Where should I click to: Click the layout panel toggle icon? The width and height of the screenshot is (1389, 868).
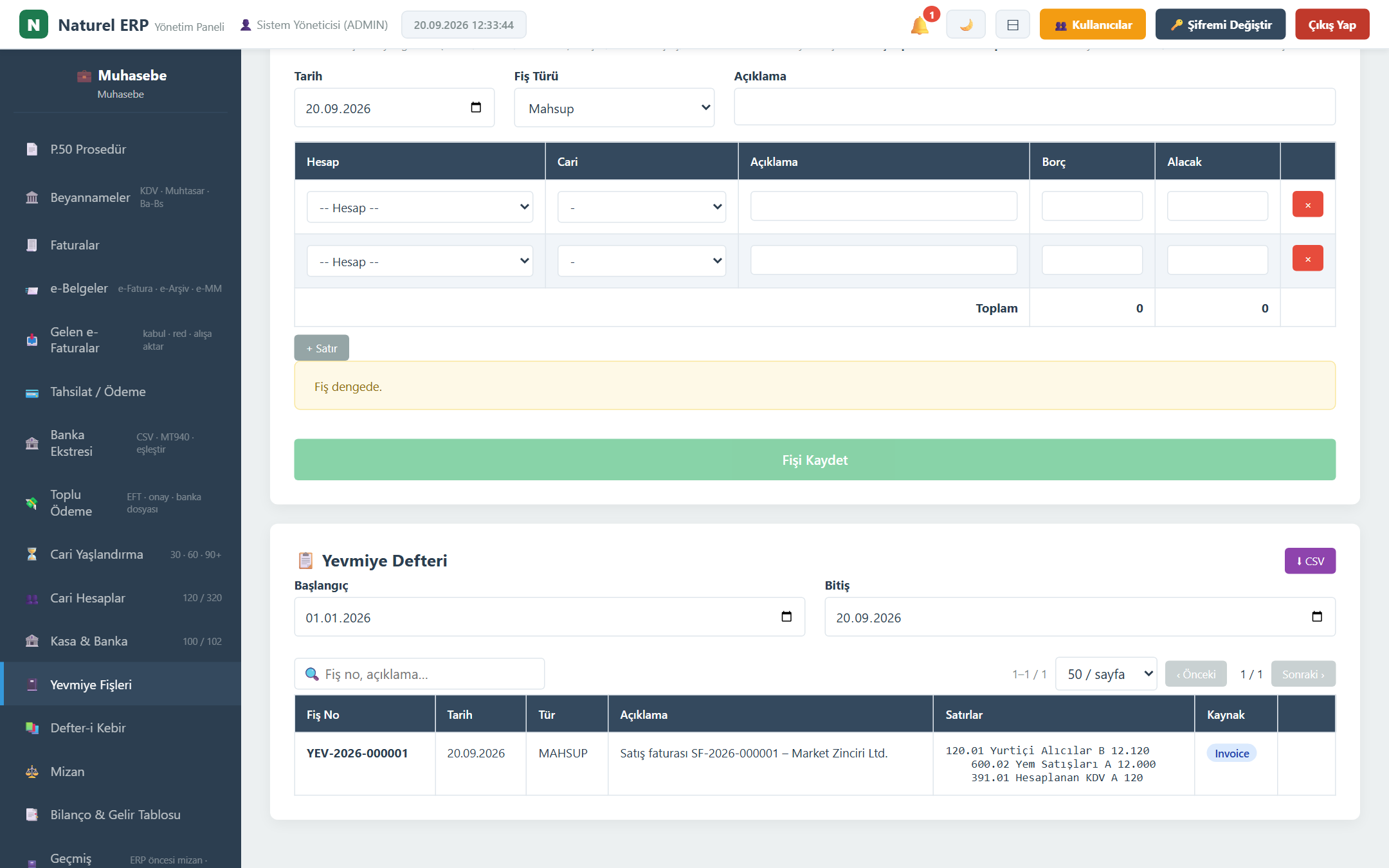(x=1013, y=25)
